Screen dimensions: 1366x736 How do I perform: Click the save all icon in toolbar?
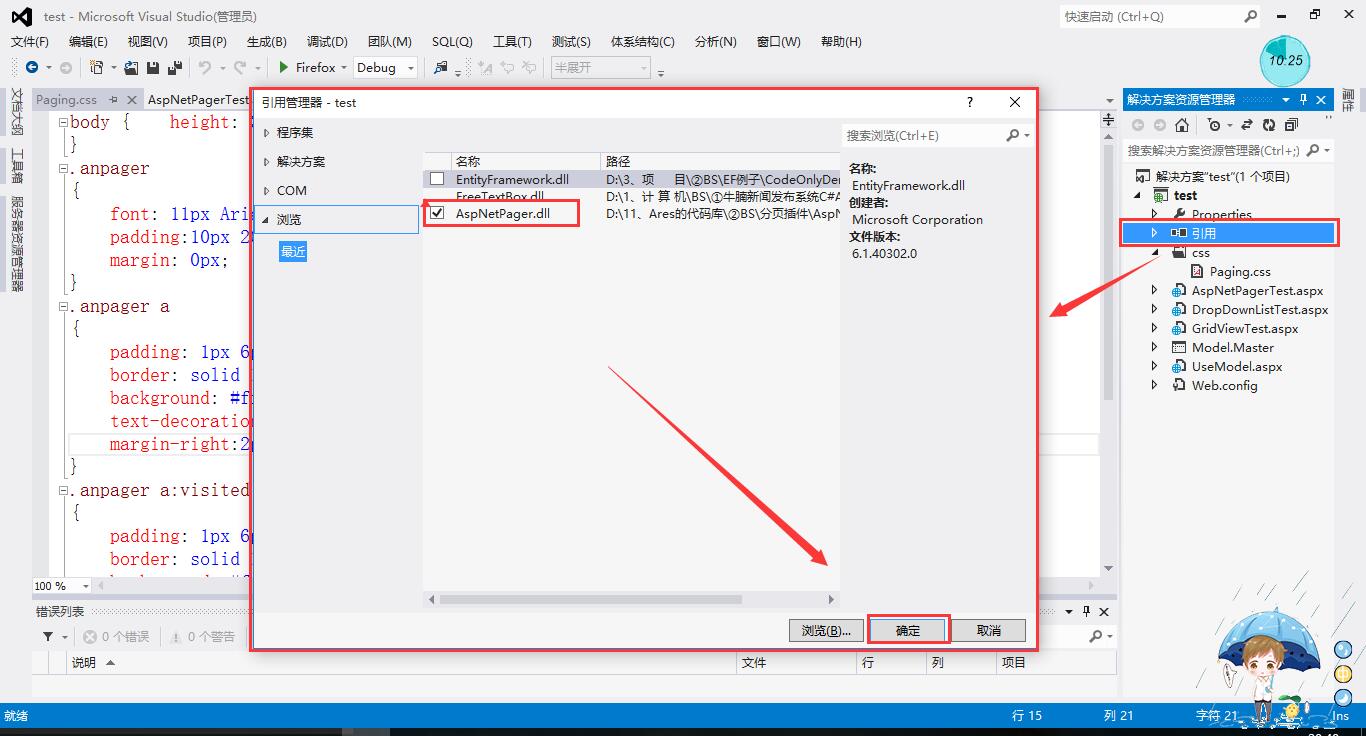(175, 68)
